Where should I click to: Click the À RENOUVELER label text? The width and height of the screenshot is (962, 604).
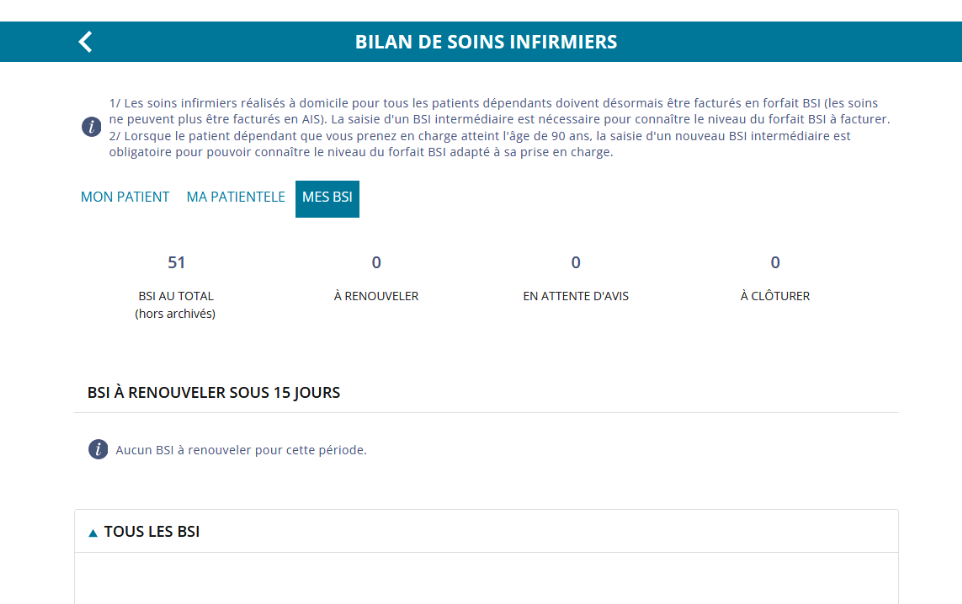(376, 296)
